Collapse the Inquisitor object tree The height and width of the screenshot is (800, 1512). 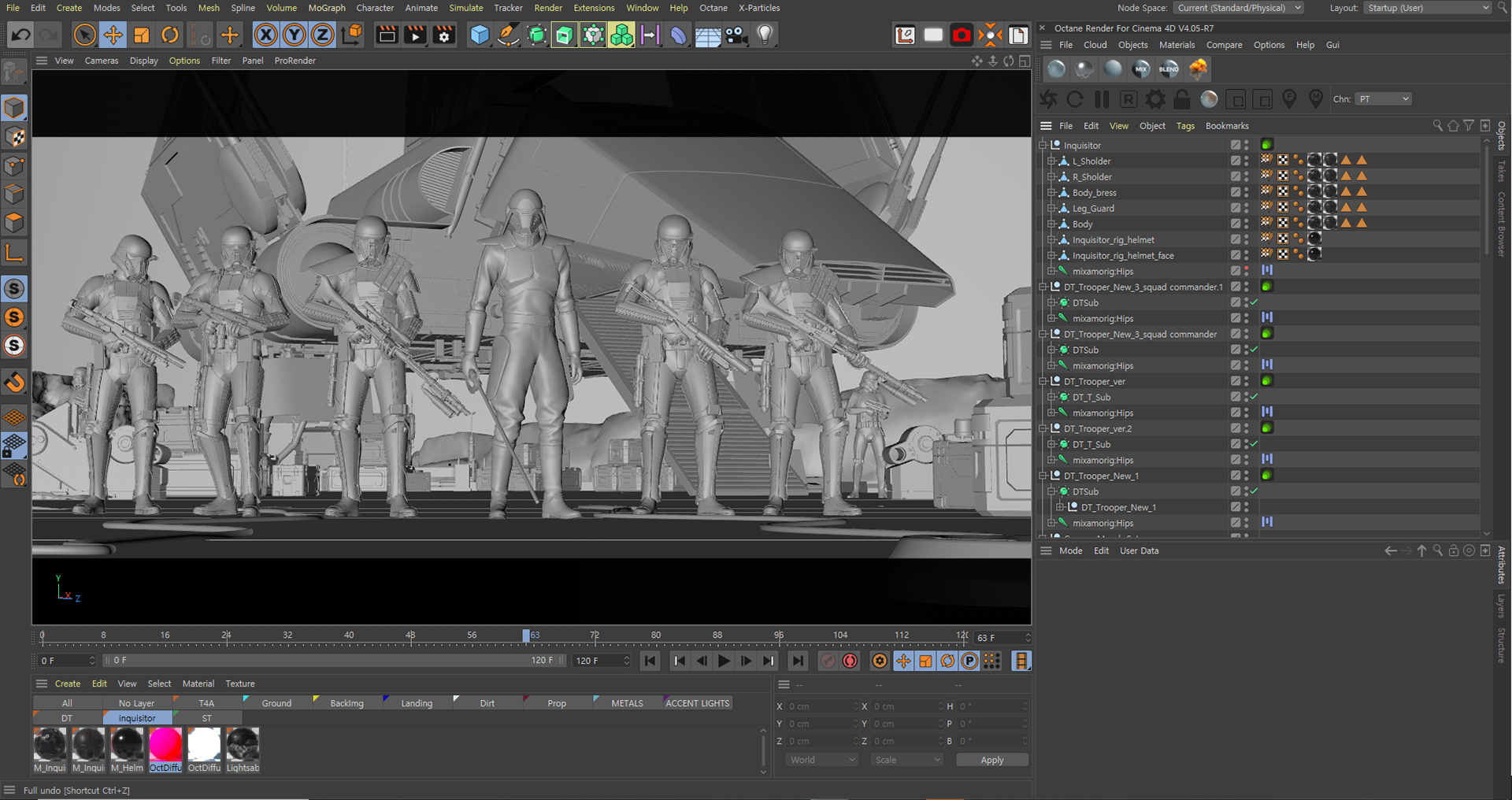click(1043, 145)
